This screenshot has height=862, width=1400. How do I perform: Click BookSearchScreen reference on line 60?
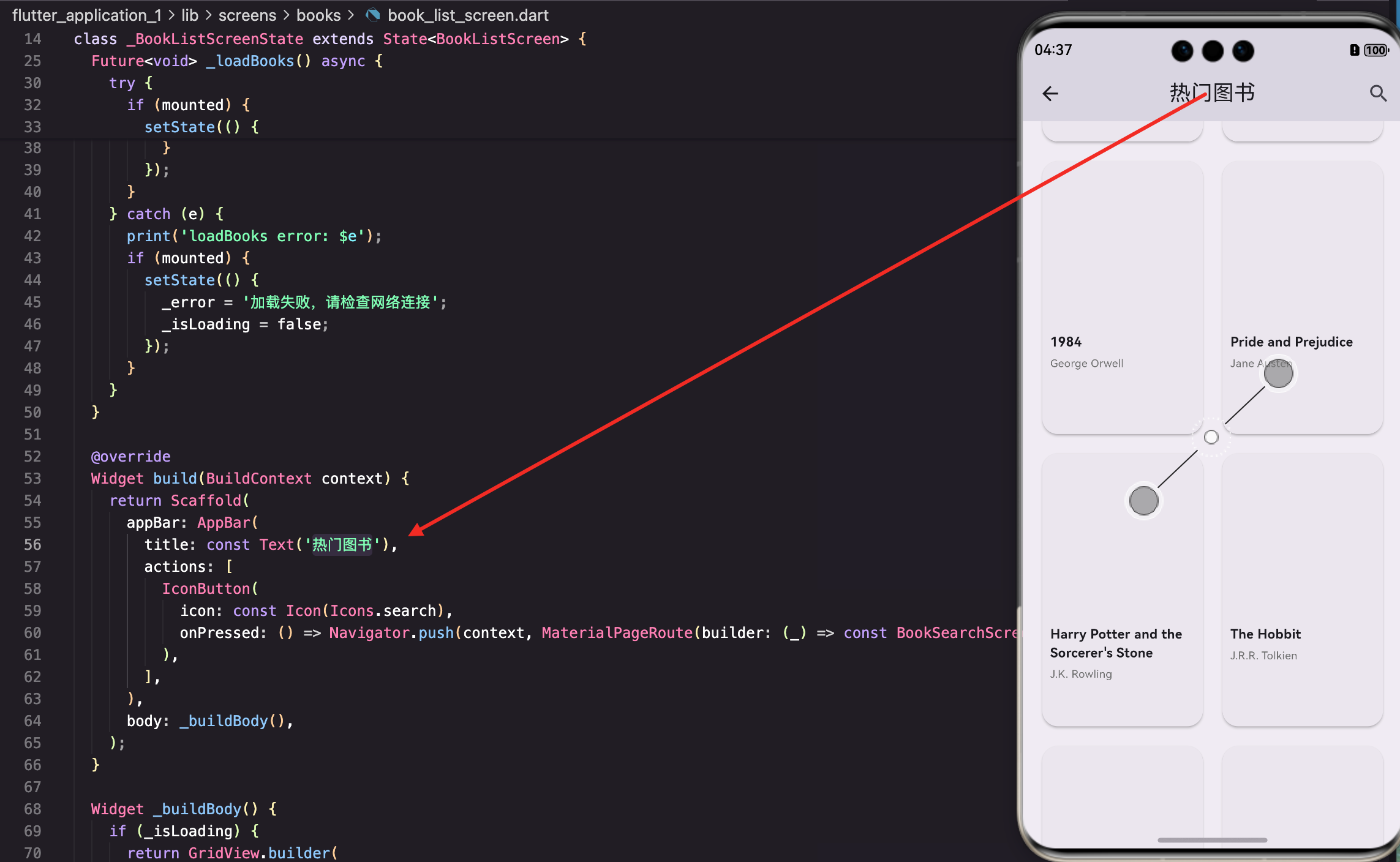click(x=955, y=632)
